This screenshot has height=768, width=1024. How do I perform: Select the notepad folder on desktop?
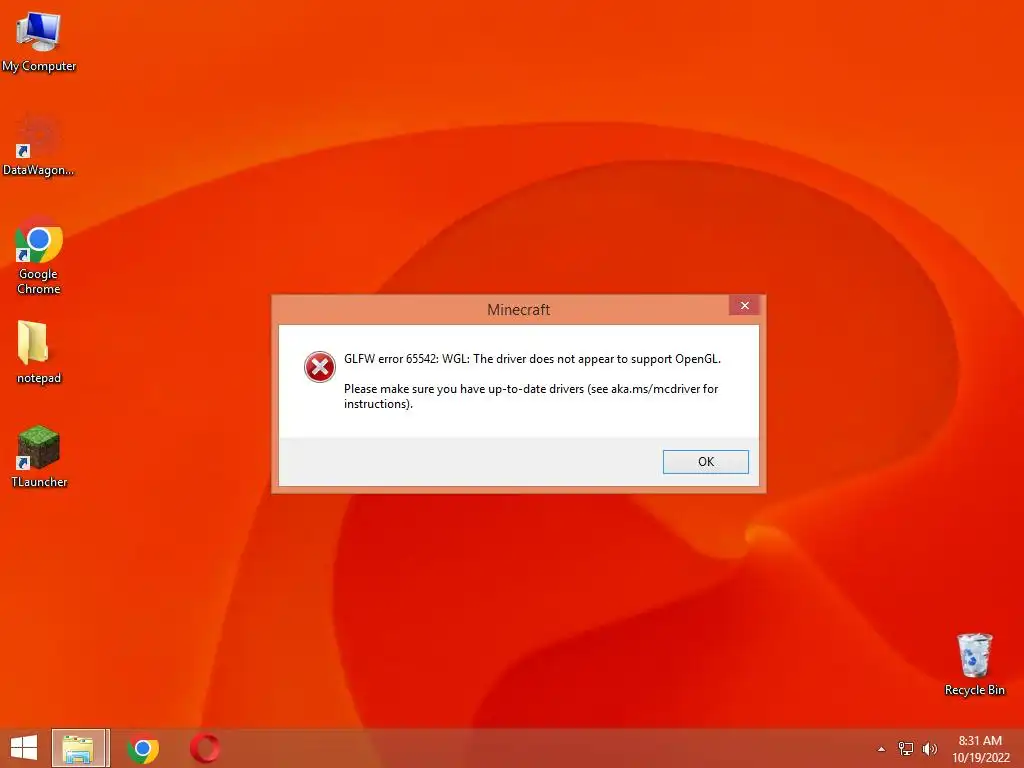39,353
